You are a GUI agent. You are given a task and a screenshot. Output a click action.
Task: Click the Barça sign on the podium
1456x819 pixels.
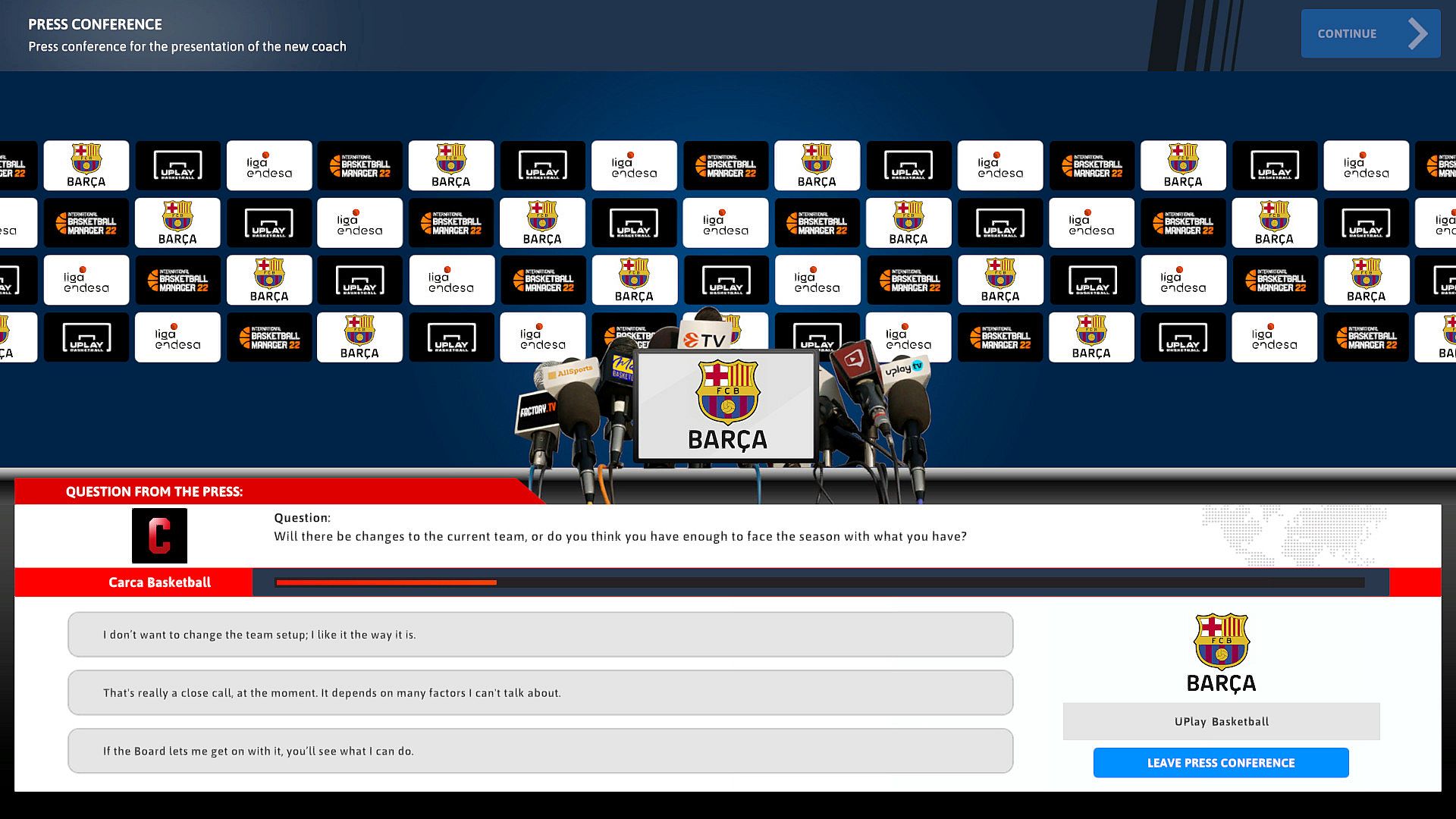(x=726, y=407)
